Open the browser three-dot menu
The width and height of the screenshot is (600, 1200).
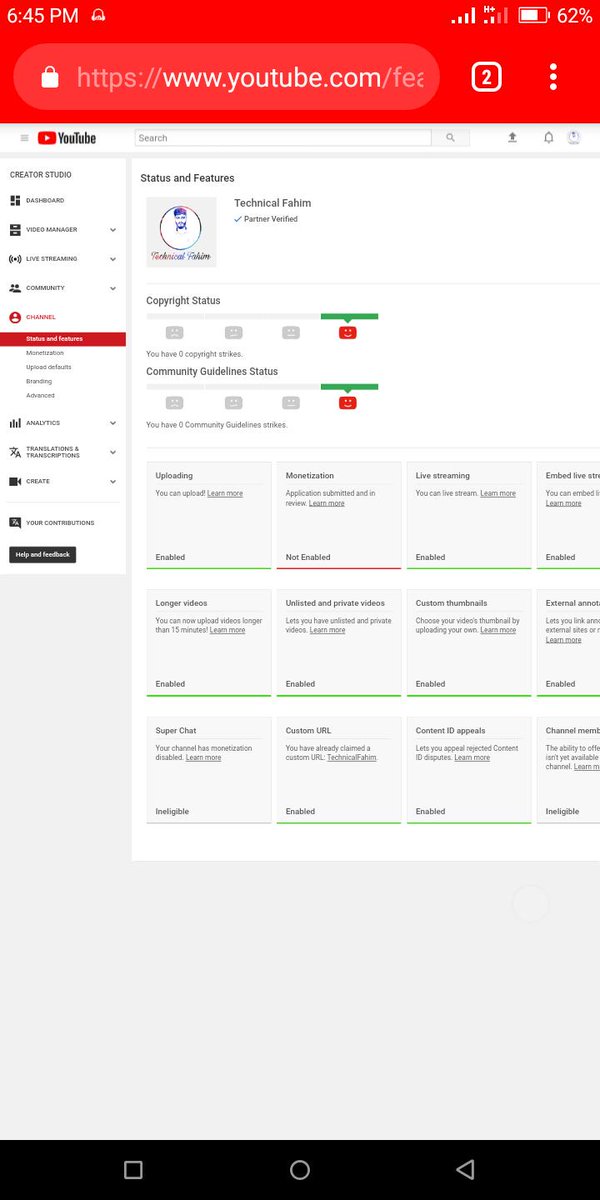click(553, 77)
